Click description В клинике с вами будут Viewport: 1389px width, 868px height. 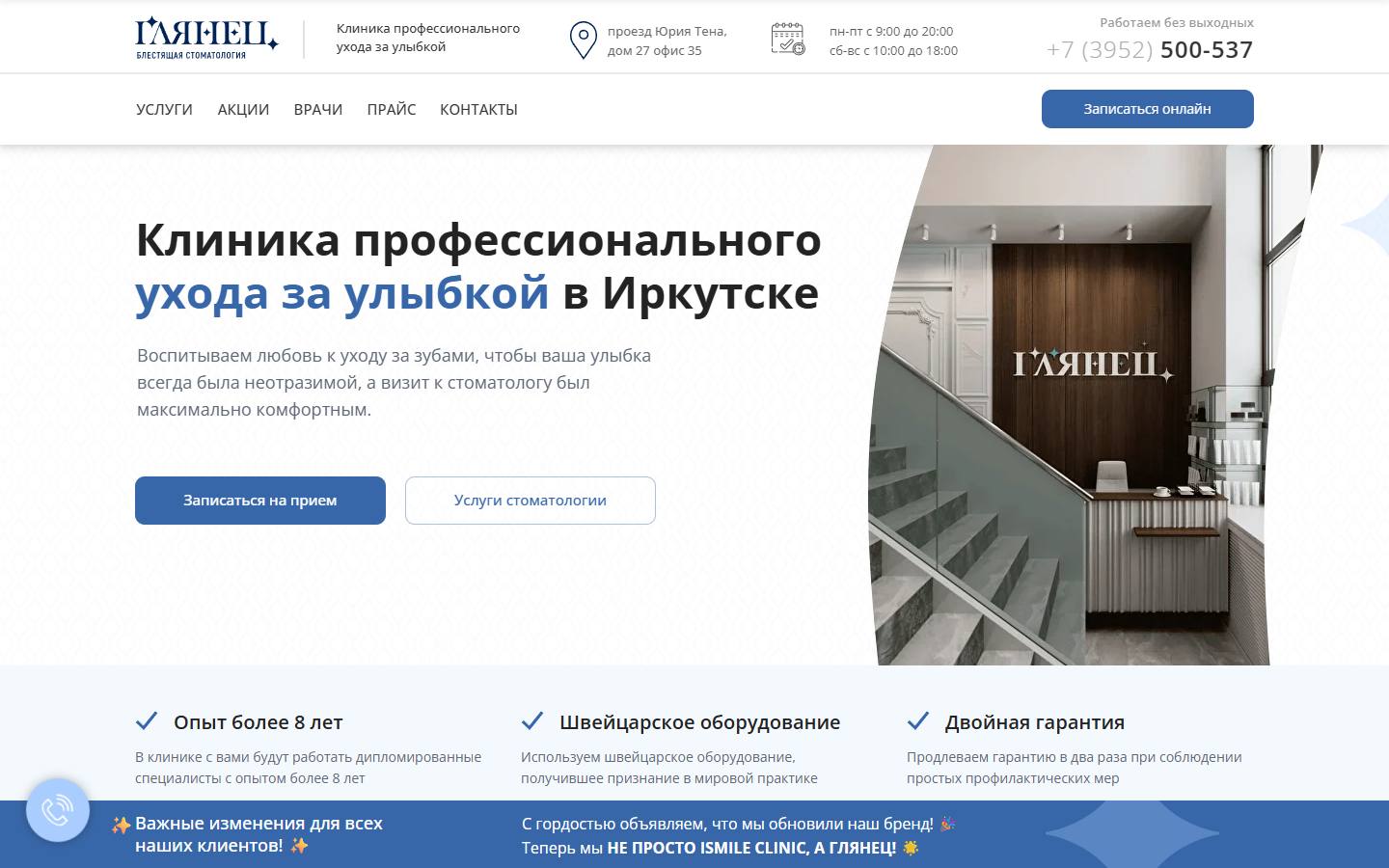309,768
